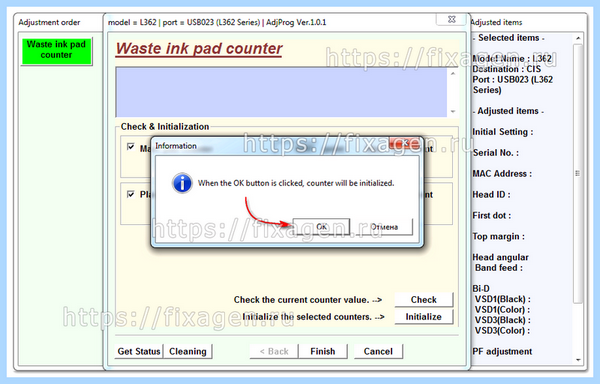Click 'Serial No. :' in Adjusted items
Image resolution: width=600 pixels, height=384 pixels.
[496, 153]
